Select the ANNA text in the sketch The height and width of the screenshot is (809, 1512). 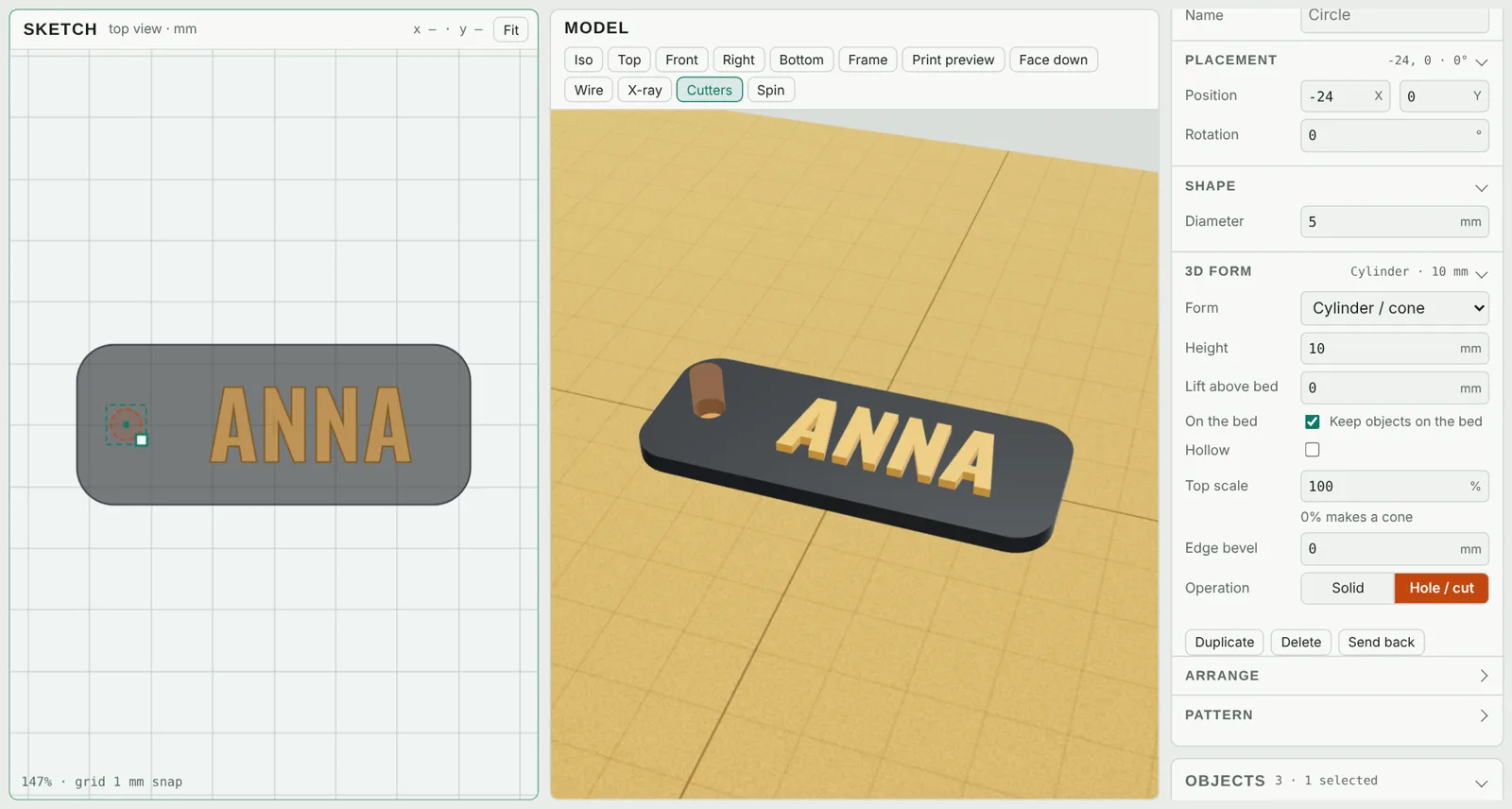311,424
